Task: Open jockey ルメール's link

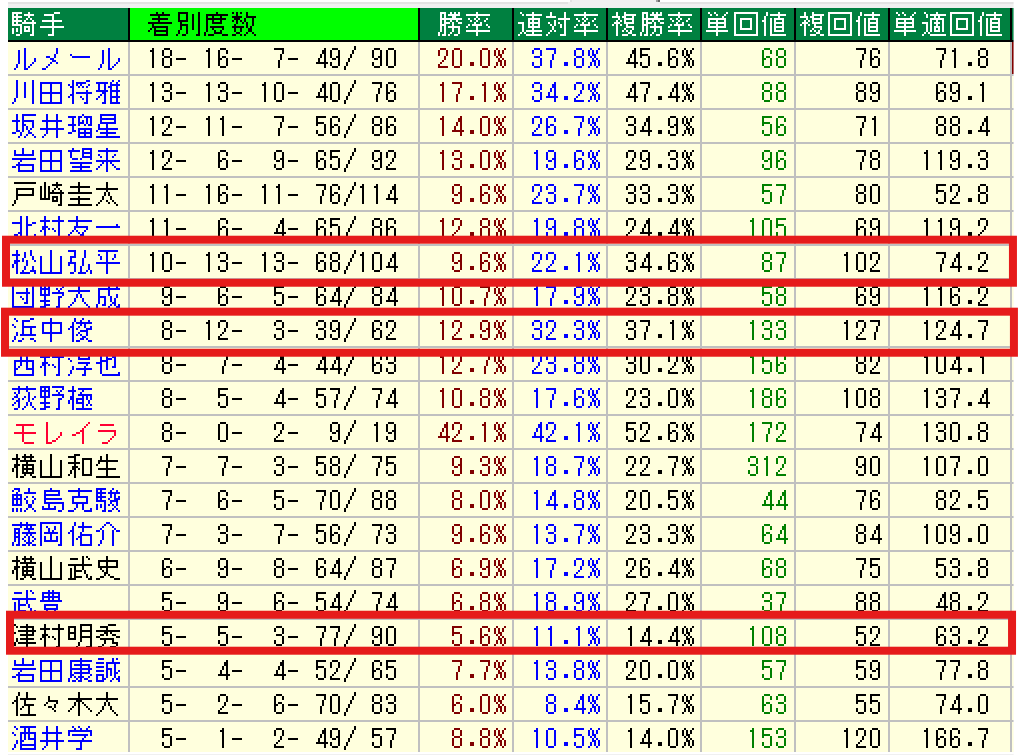Action: click(x=66, y=58)
